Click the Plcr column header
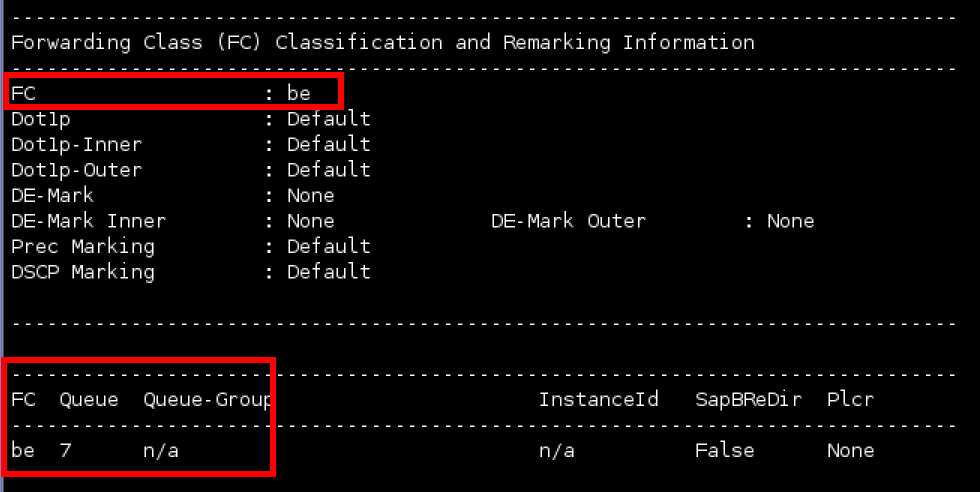 pyautogui.click(x=850, y=400)
